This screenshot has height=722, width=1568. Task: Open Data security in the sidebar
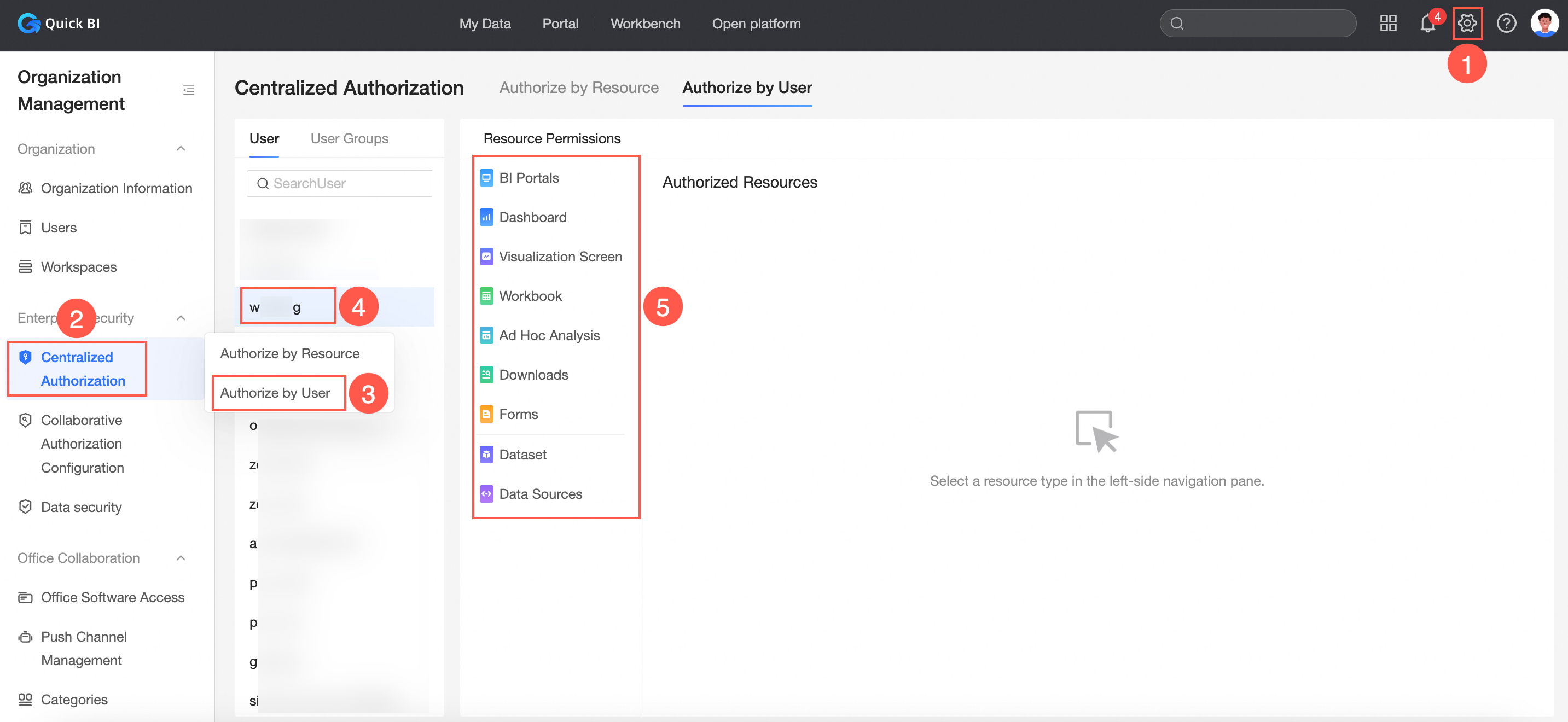coord(81,506)
